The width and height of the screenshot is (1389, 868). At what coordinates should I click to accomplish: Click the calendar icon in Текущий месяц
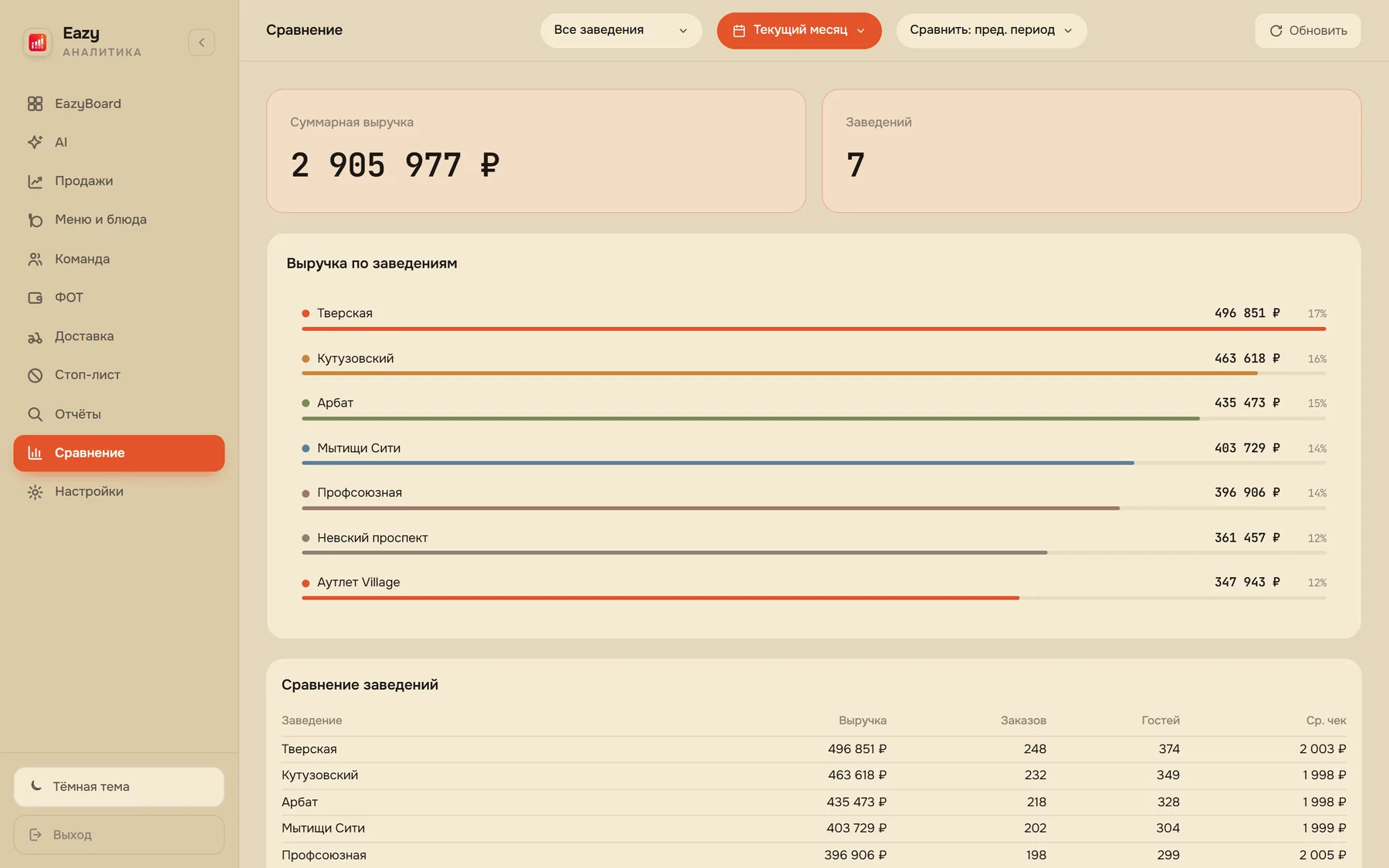pos(738,31)
